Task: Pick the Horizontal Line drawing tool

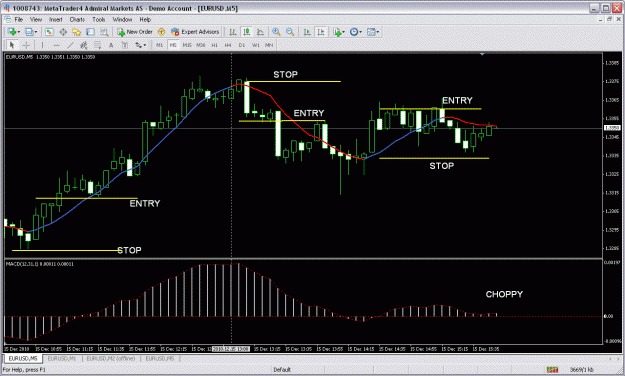Action: 57,45
